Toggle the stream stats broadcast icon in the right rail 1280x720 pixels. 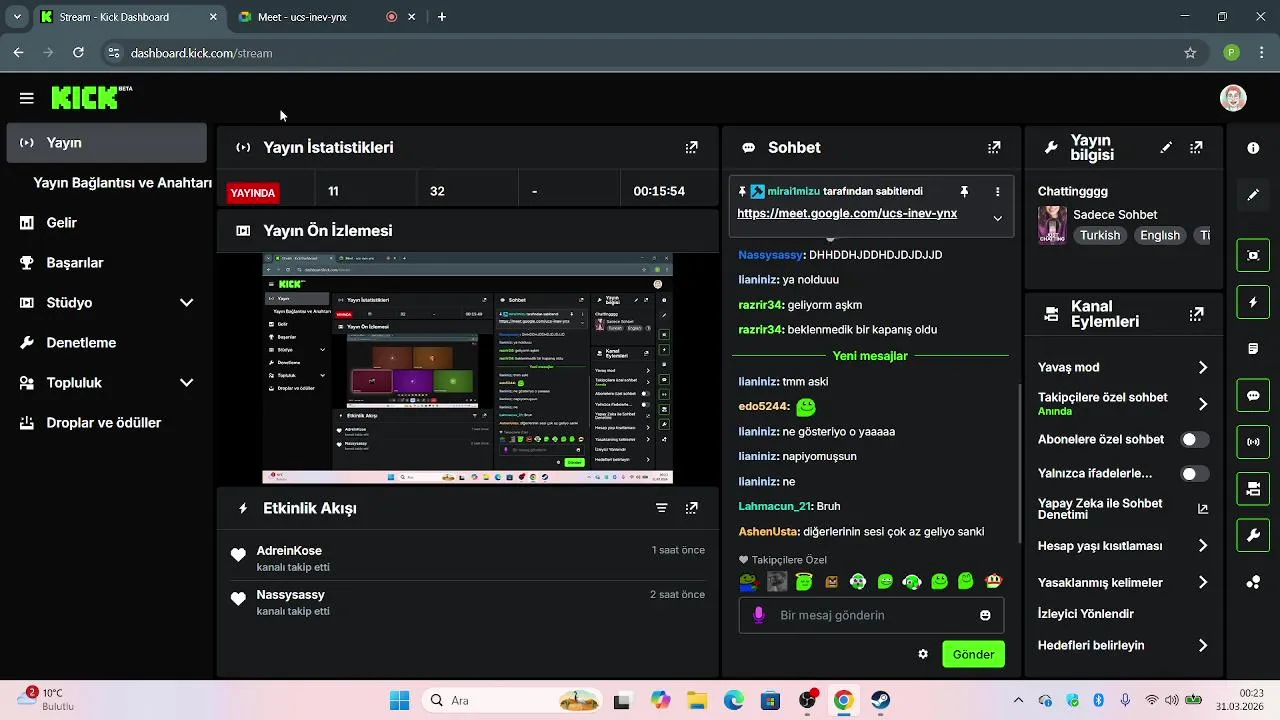point(1253,442)
